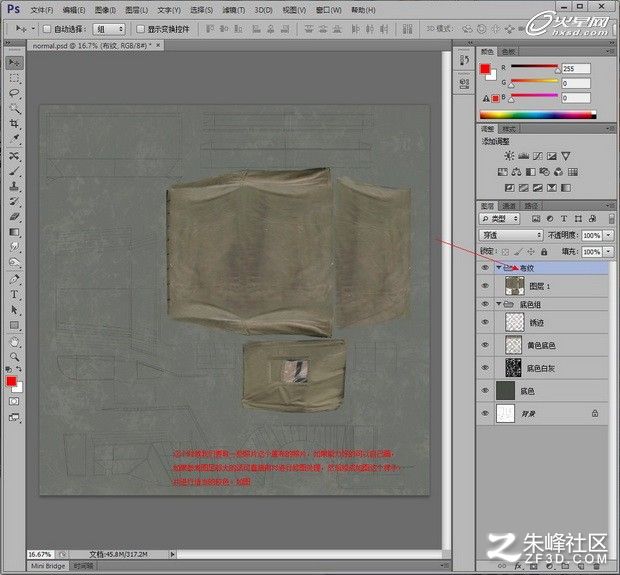Add a Curves adjustment layer
The width and height of the screenshot is (620, 575).
pos(538,156)
